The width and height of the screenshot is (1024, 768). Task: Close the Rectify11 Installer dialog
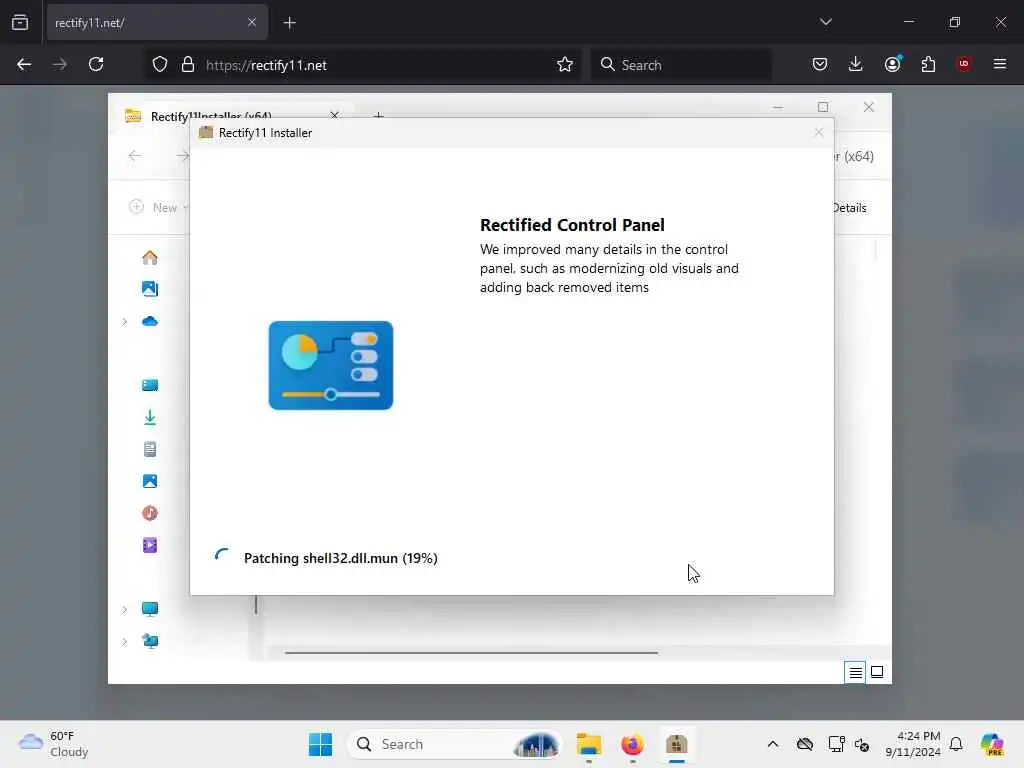click(x=819, y=133)
